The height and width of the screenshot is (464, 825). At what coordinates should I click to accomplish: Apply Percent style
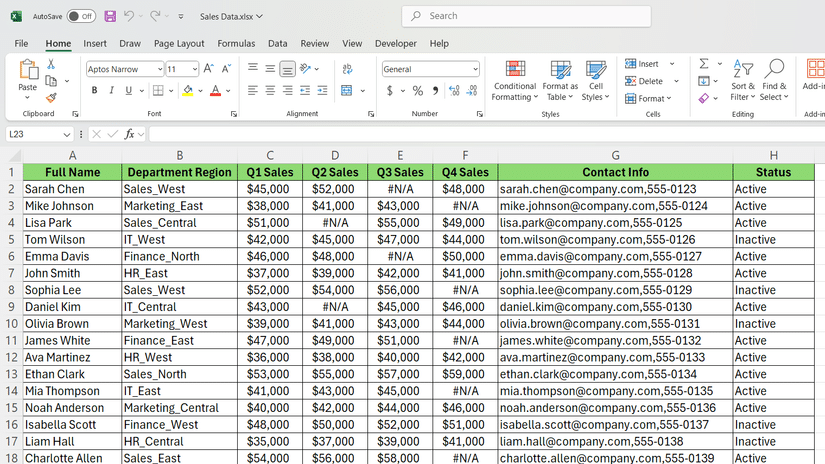tap(418, 91)
